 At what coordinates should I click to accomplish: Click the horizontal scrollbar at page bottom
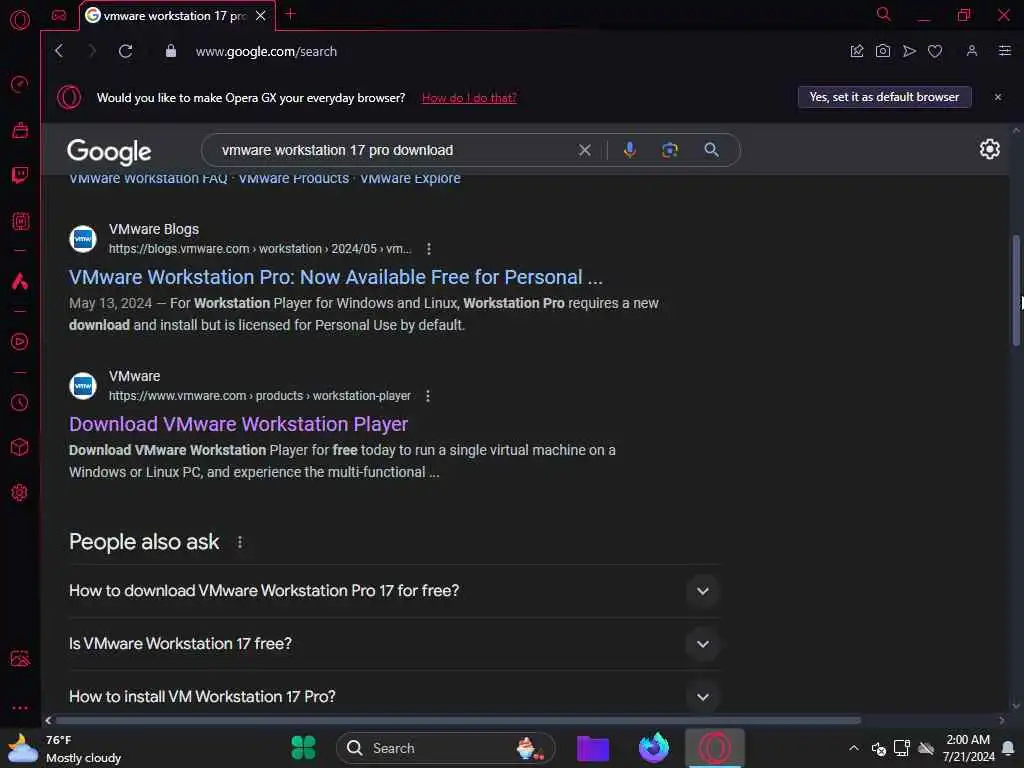[458, 720]
